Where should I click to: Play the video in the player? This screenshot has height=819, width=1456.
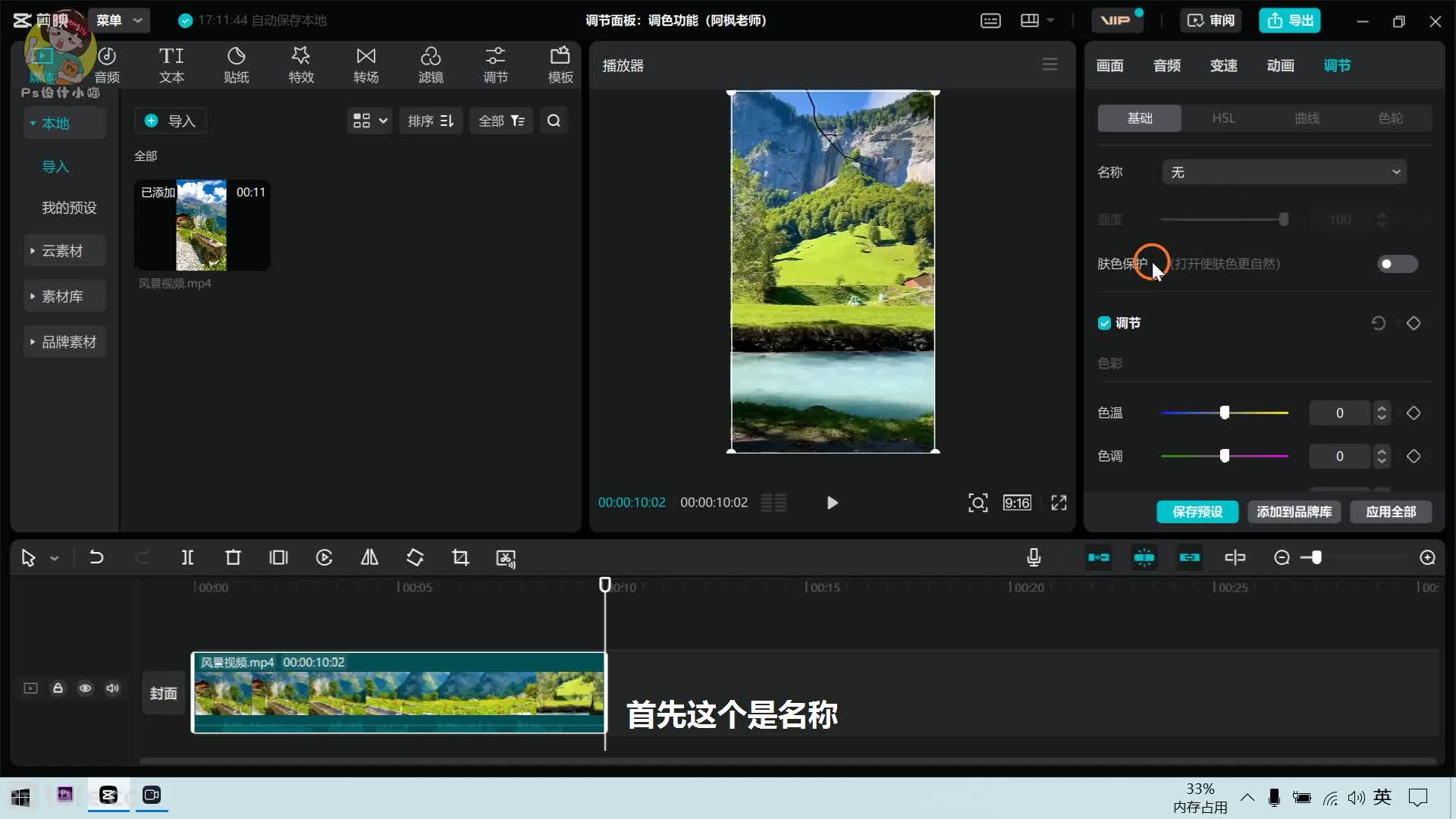[832, 503]
